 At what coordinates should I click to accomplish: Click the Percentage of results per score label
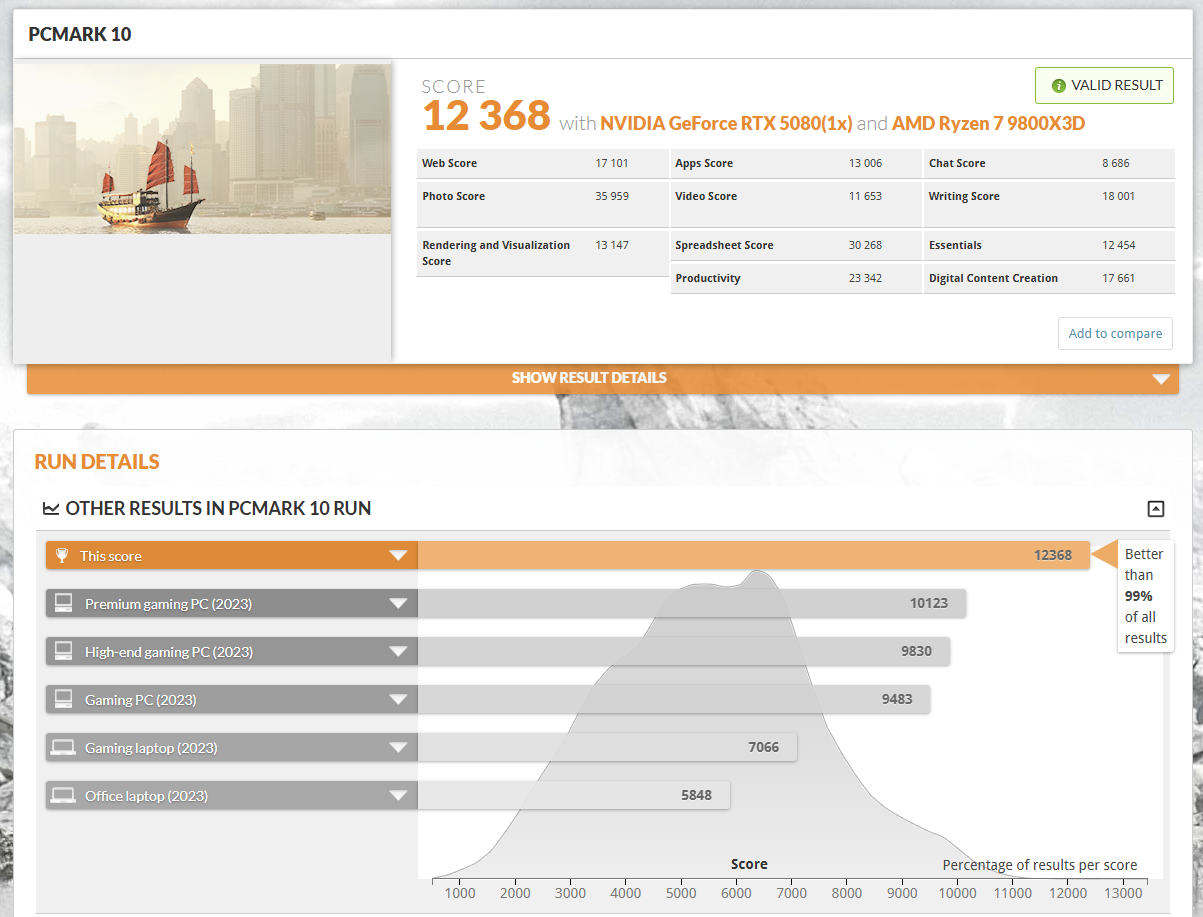pos(1040,865)
